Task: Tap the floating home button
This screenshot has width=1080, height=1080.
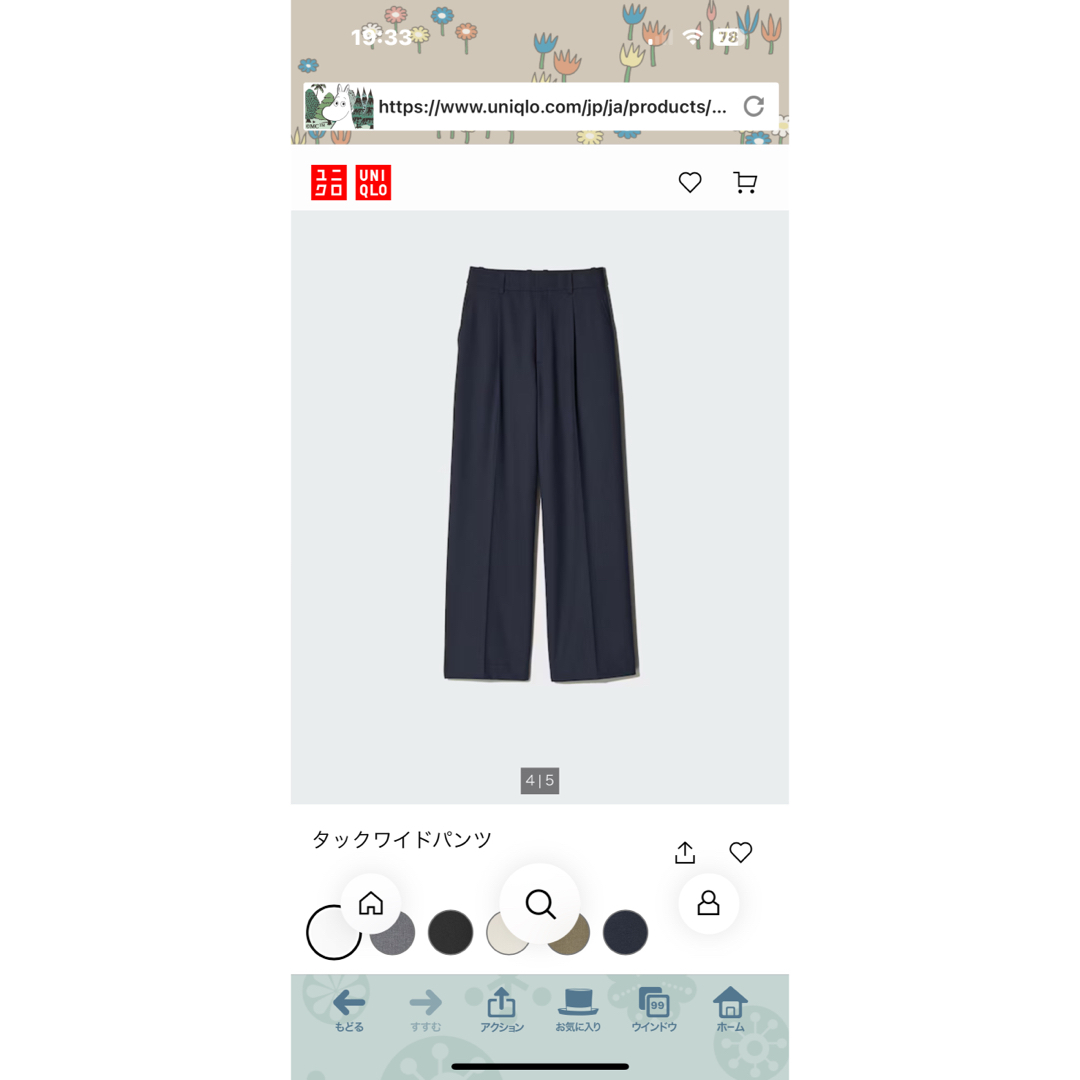Action: [371, 903]
